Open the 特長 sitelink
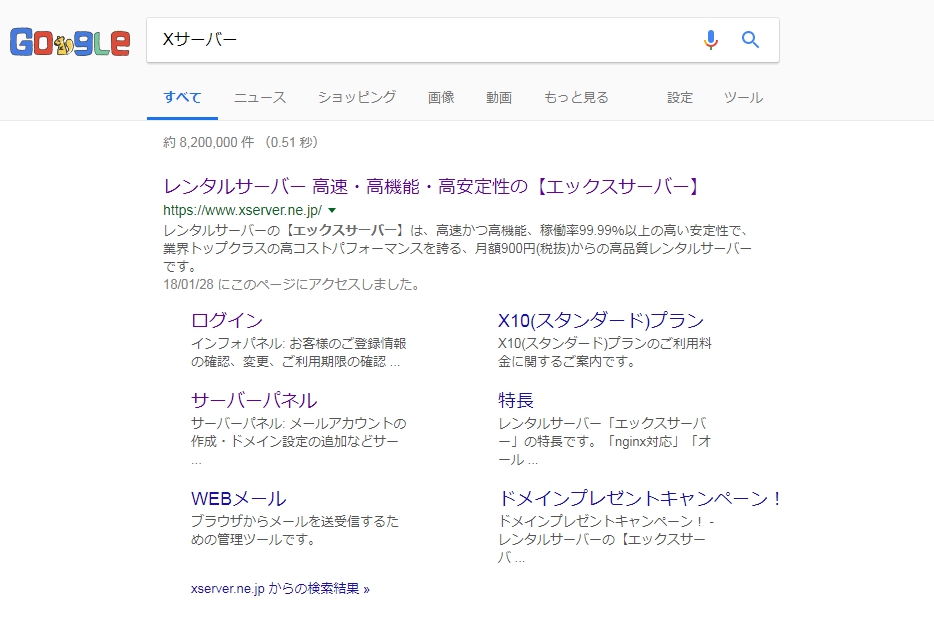Image resolution: width=934 pixels, height=617 pixels. [516, 400]
